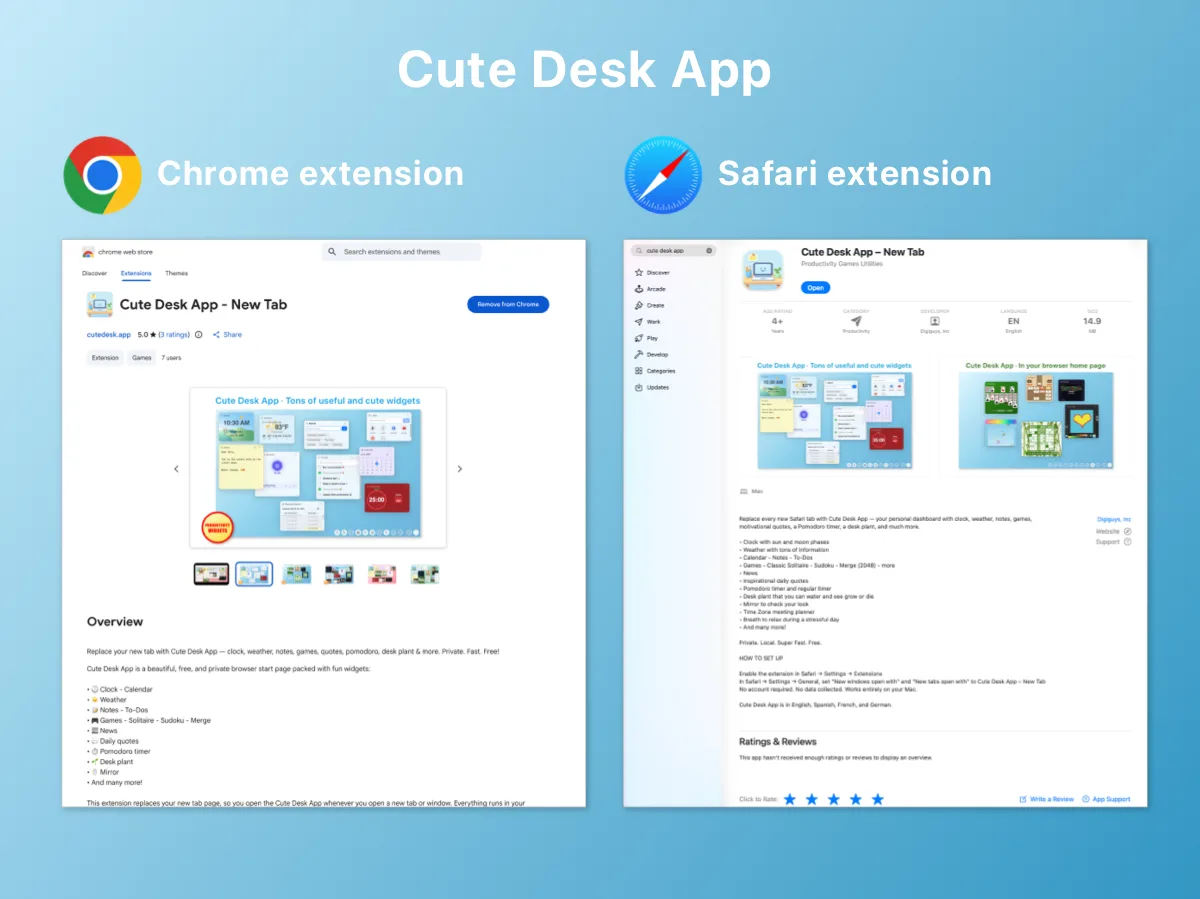This screenshot has height=899, width=1200.
Task: Click the Remove from Chrome button
Action: (x=508, y=304)
